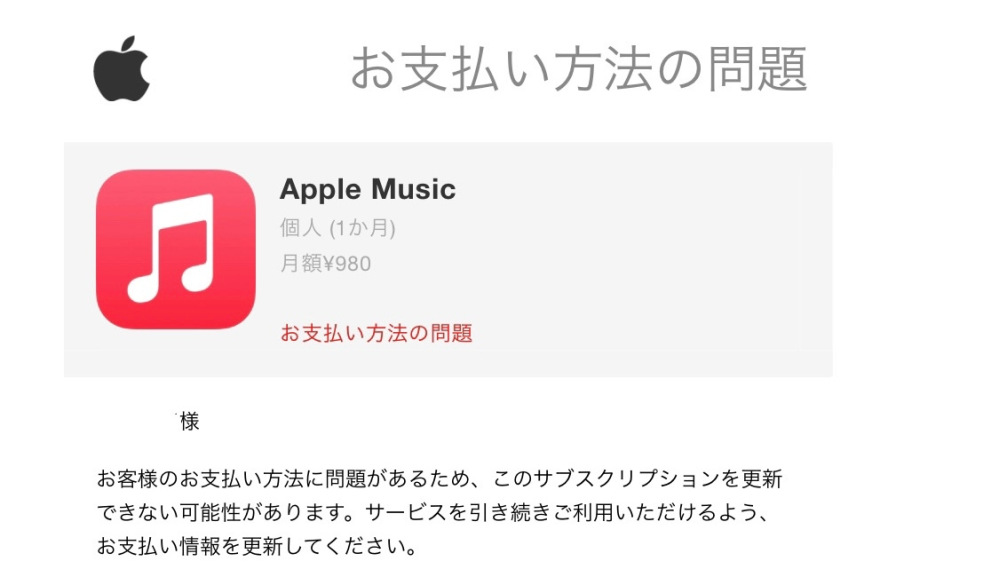999x577 pixels.
Task: Select the 個人 plan type text
Action: pyautogui.click(x=301, y=227)
